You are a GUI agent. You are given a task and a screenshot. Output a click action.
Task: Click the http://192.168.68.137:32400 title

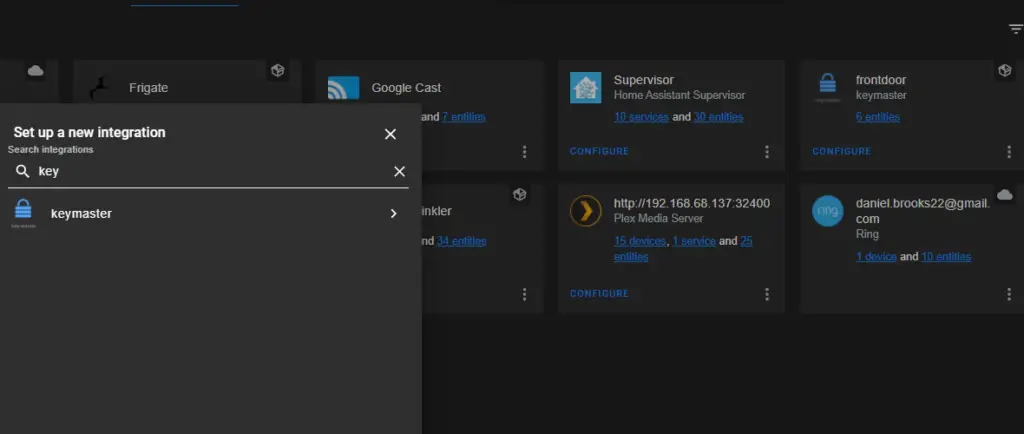coord(692,203)
